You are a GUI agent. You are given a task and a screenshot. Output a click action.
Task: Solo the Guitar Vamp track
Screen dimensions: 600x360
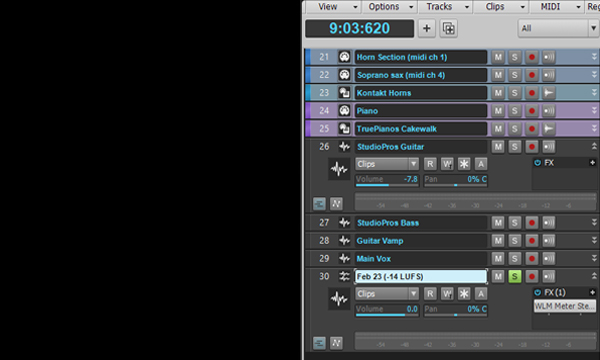(x=515, y=241)
